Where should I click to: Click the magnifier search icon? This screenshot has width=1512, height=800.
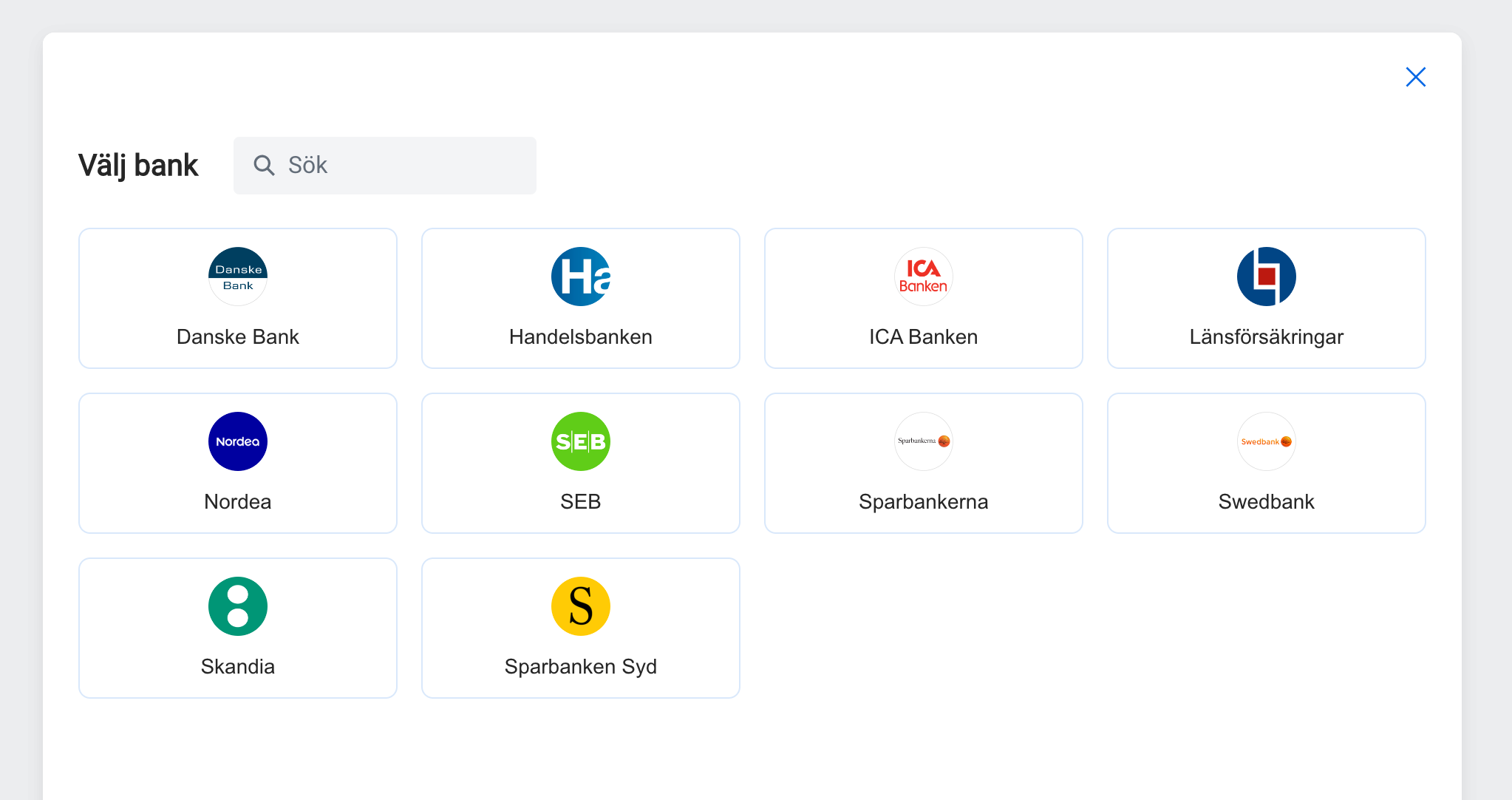point(264,165)
